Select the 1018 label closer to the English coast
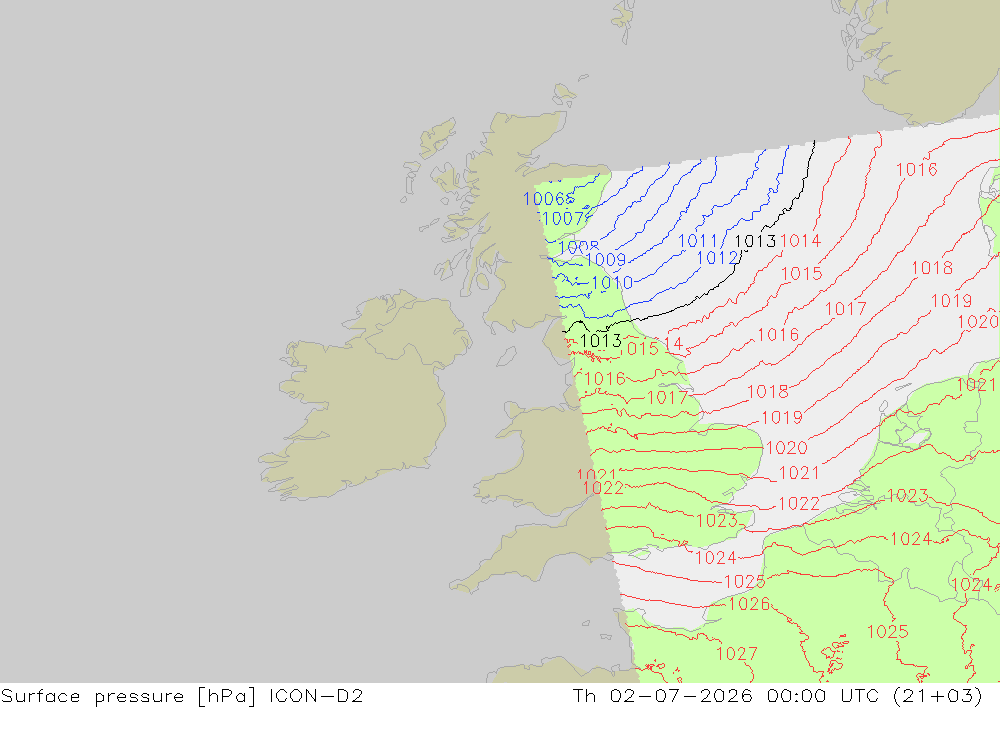The height and width of the screenshot is (733, 1000). 768,392
